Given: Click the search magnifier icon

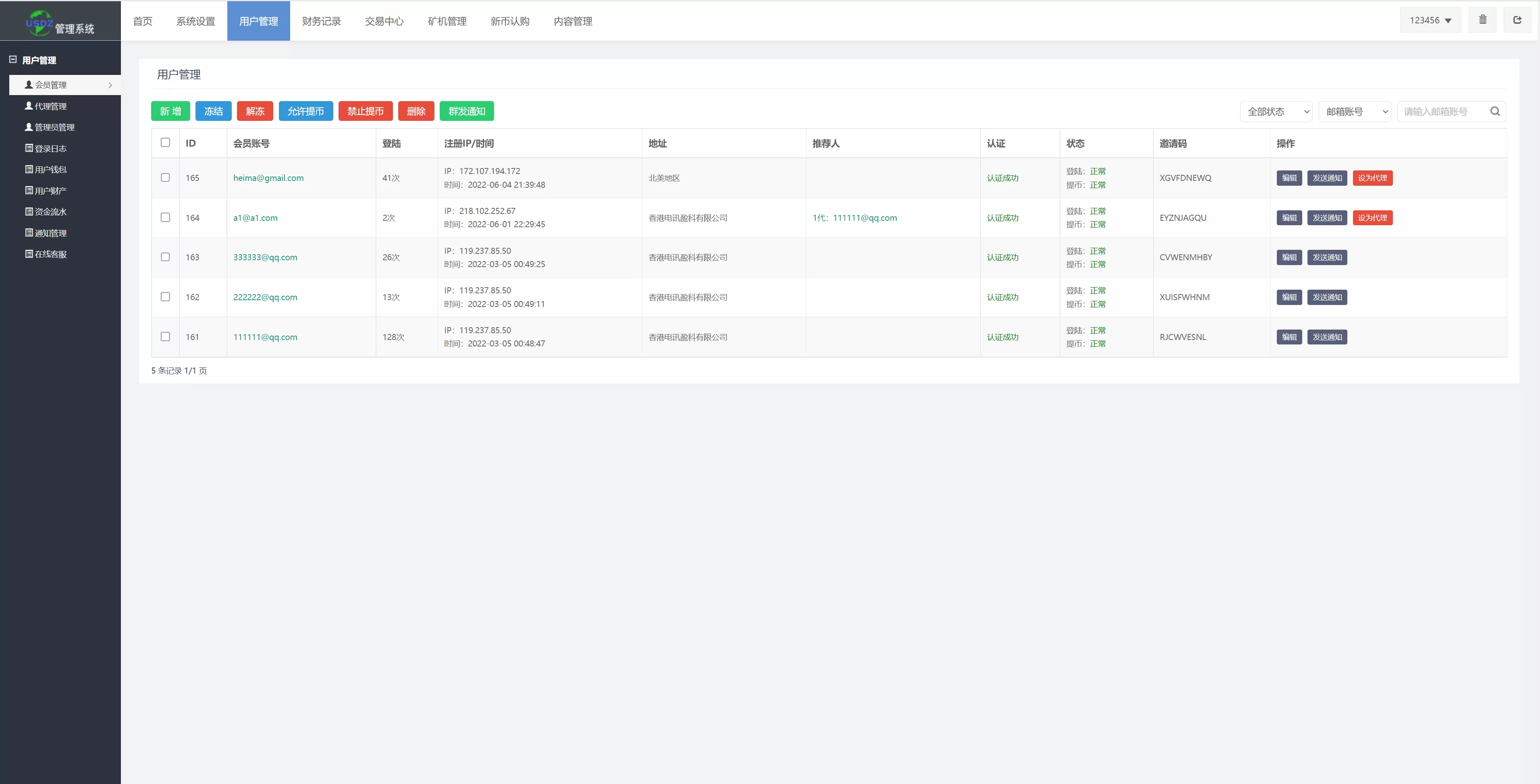Looking at the screenshot, I should coord(1494,111).
